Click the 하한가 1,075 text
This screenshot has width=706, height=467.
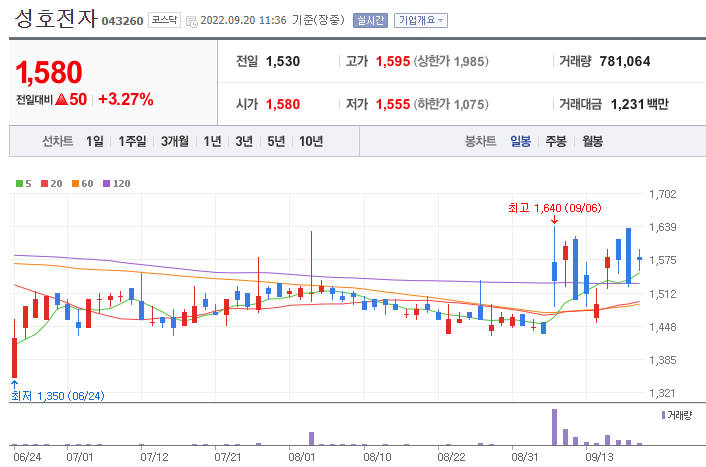point(451,104)
